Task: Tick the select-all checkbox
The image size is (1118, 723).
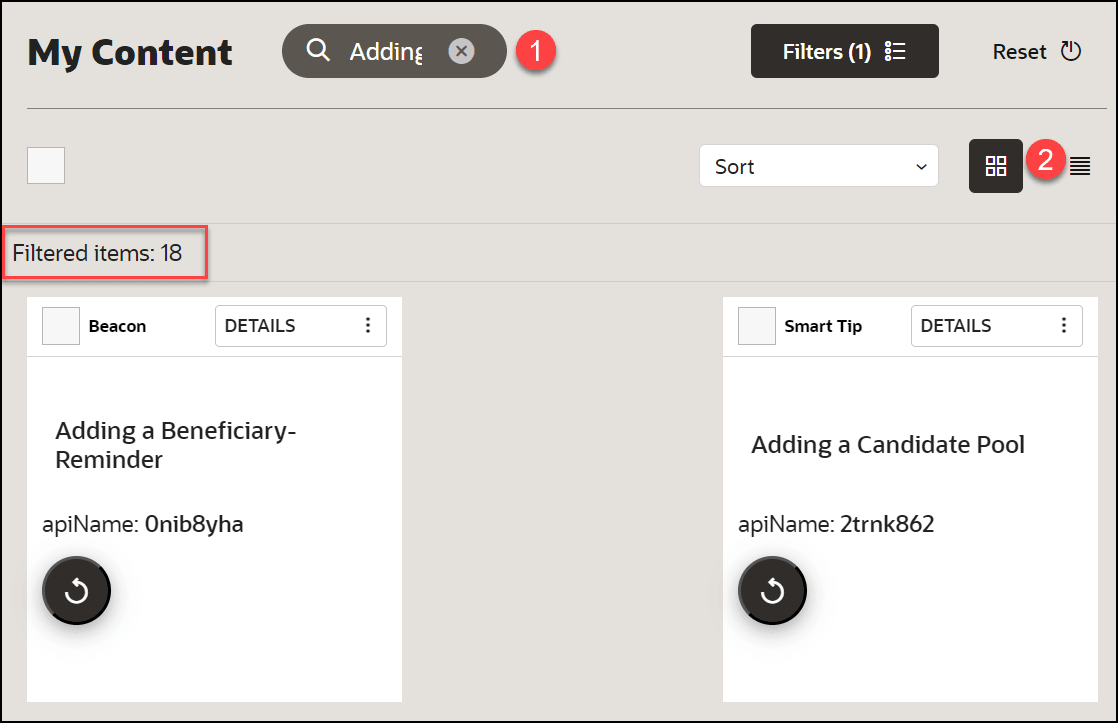Action: [x=46, y=166]
